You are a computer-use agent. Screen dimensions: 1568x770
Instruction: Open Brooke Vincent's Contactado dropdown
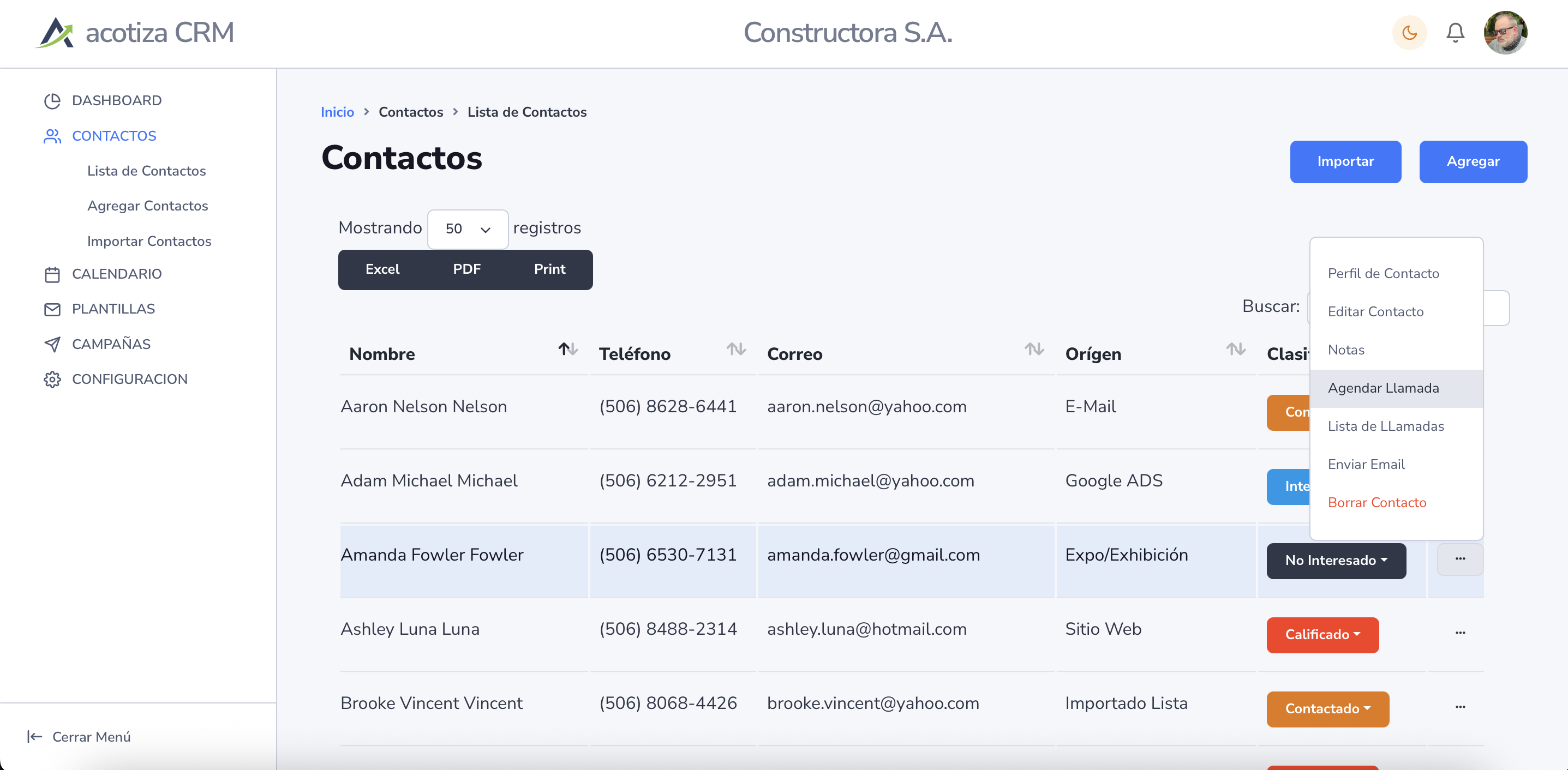pyautogui.click(x=1327, y=708)
